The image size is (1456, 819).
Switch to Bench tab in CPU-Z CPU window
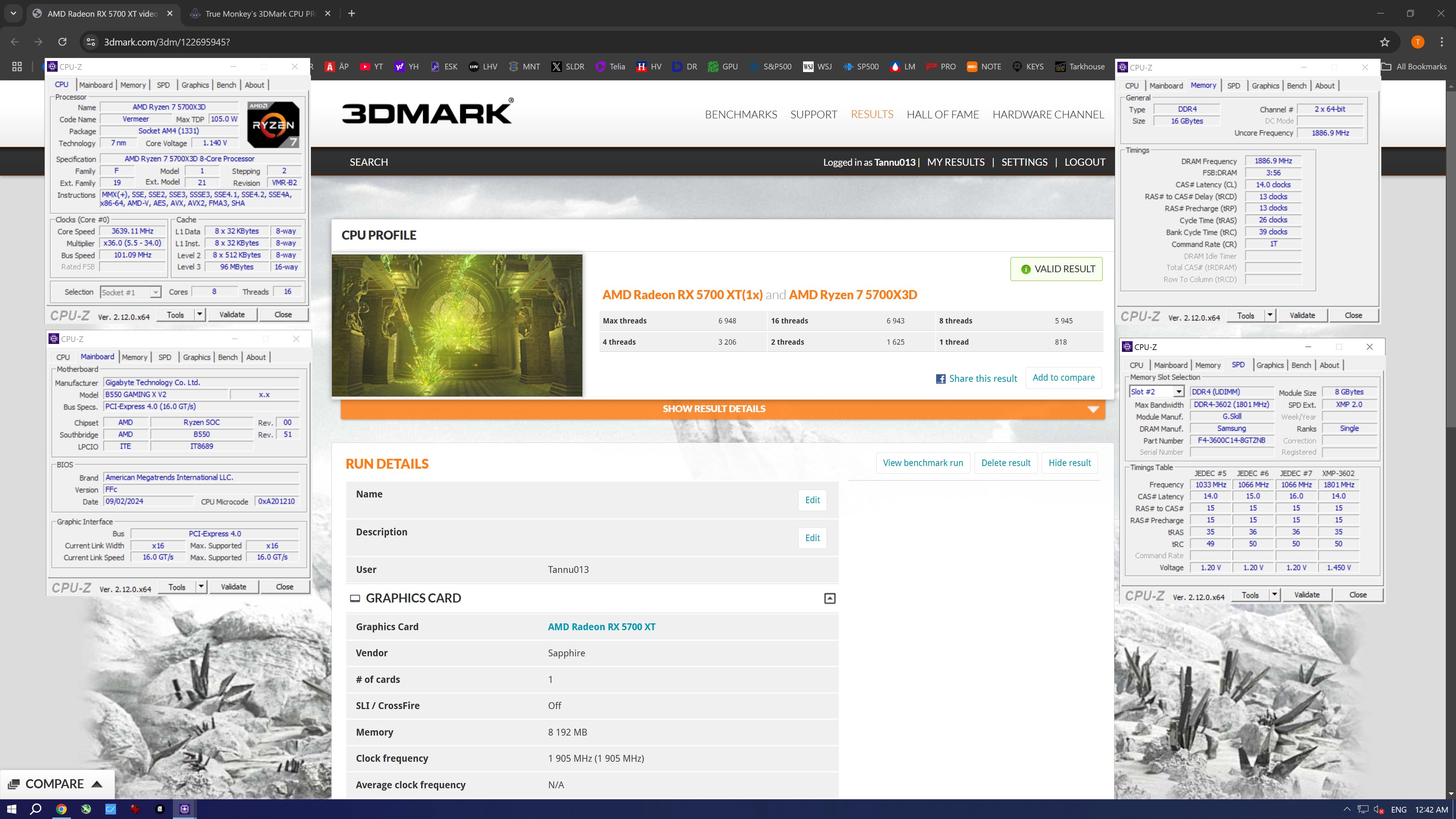(x=226, y=85)
